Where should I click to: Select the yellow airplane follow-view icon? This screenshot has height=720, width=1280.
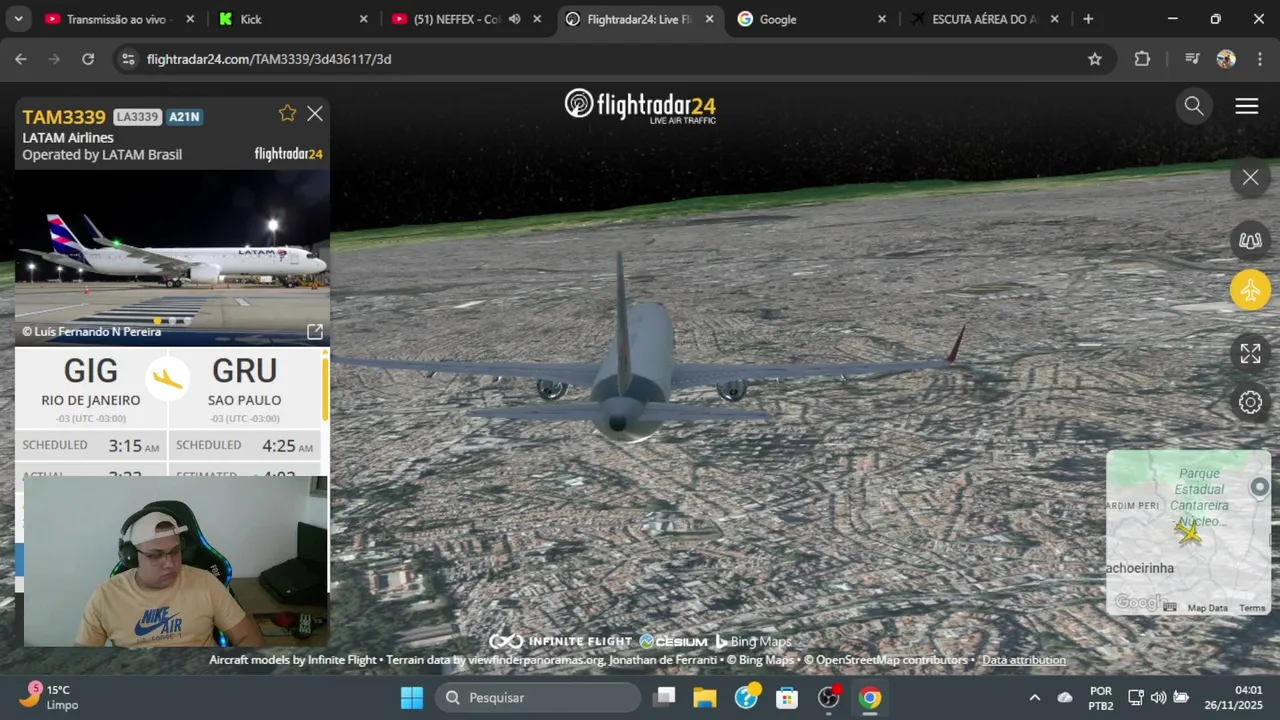click(1250, 290)
